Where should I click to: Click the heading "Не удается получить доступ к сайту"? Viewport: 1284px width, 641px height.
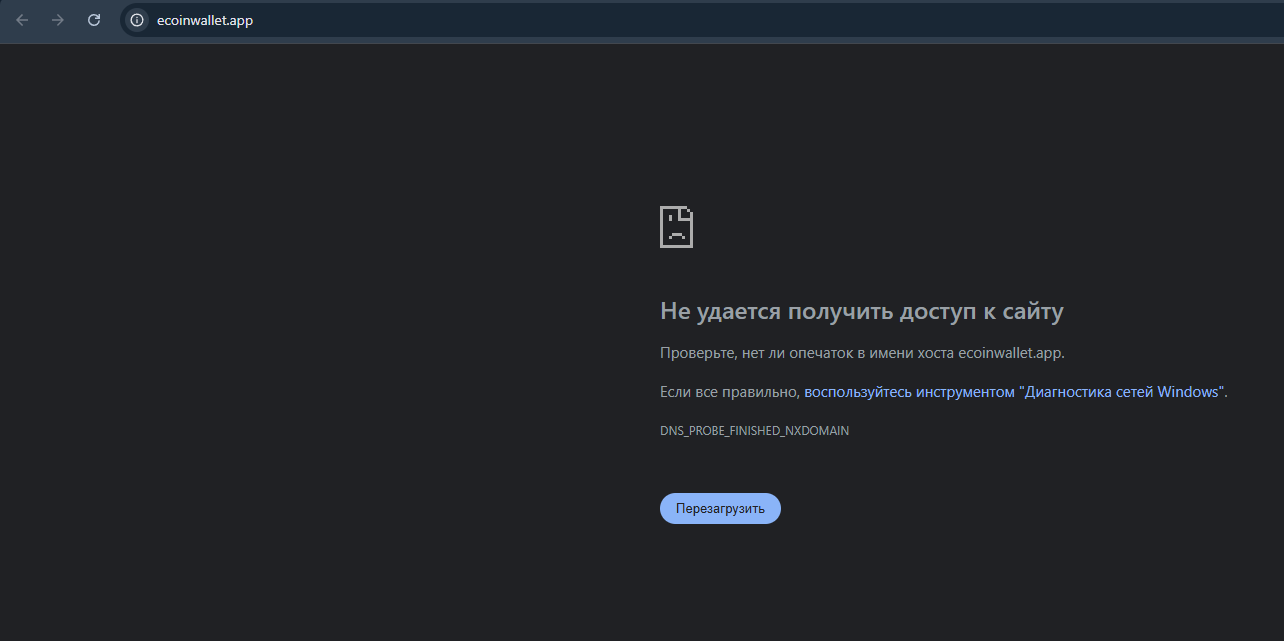(861, 311)
